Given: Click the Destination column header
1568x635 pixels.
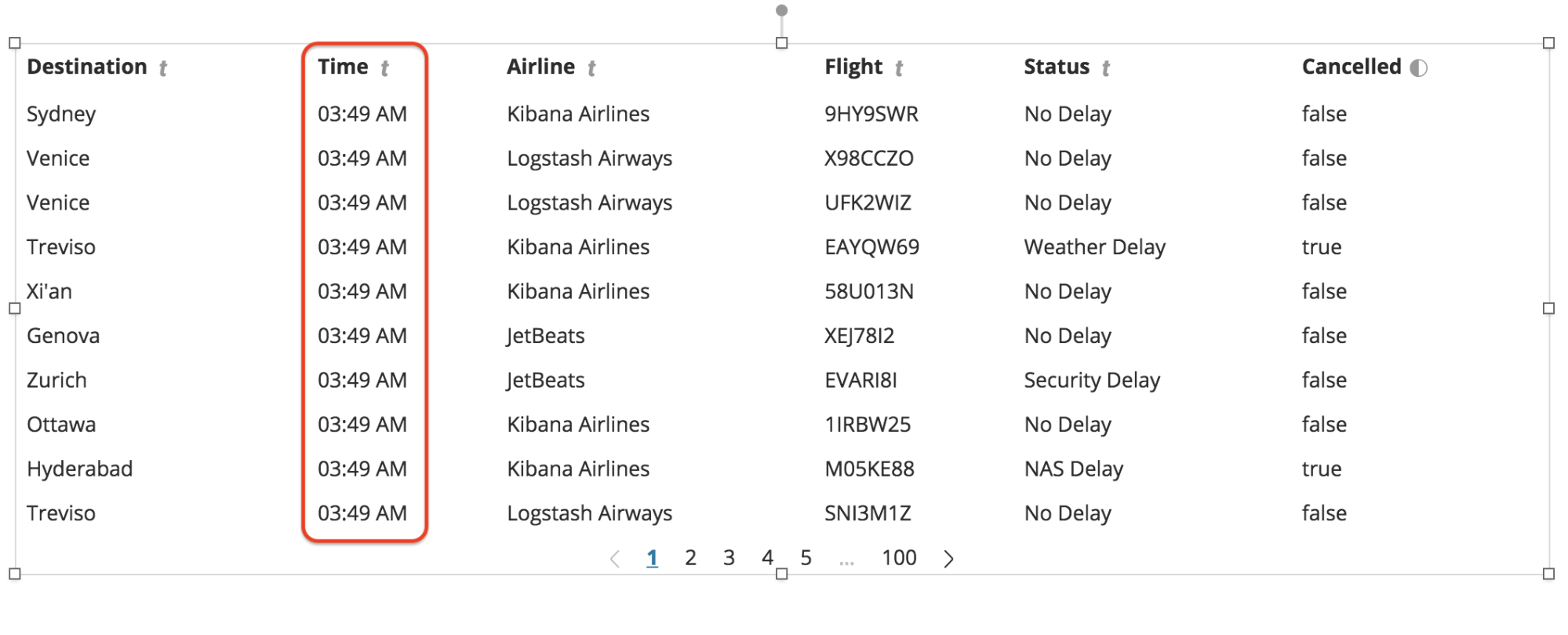Looking at the screenshot, I should [x=87, y=67].
